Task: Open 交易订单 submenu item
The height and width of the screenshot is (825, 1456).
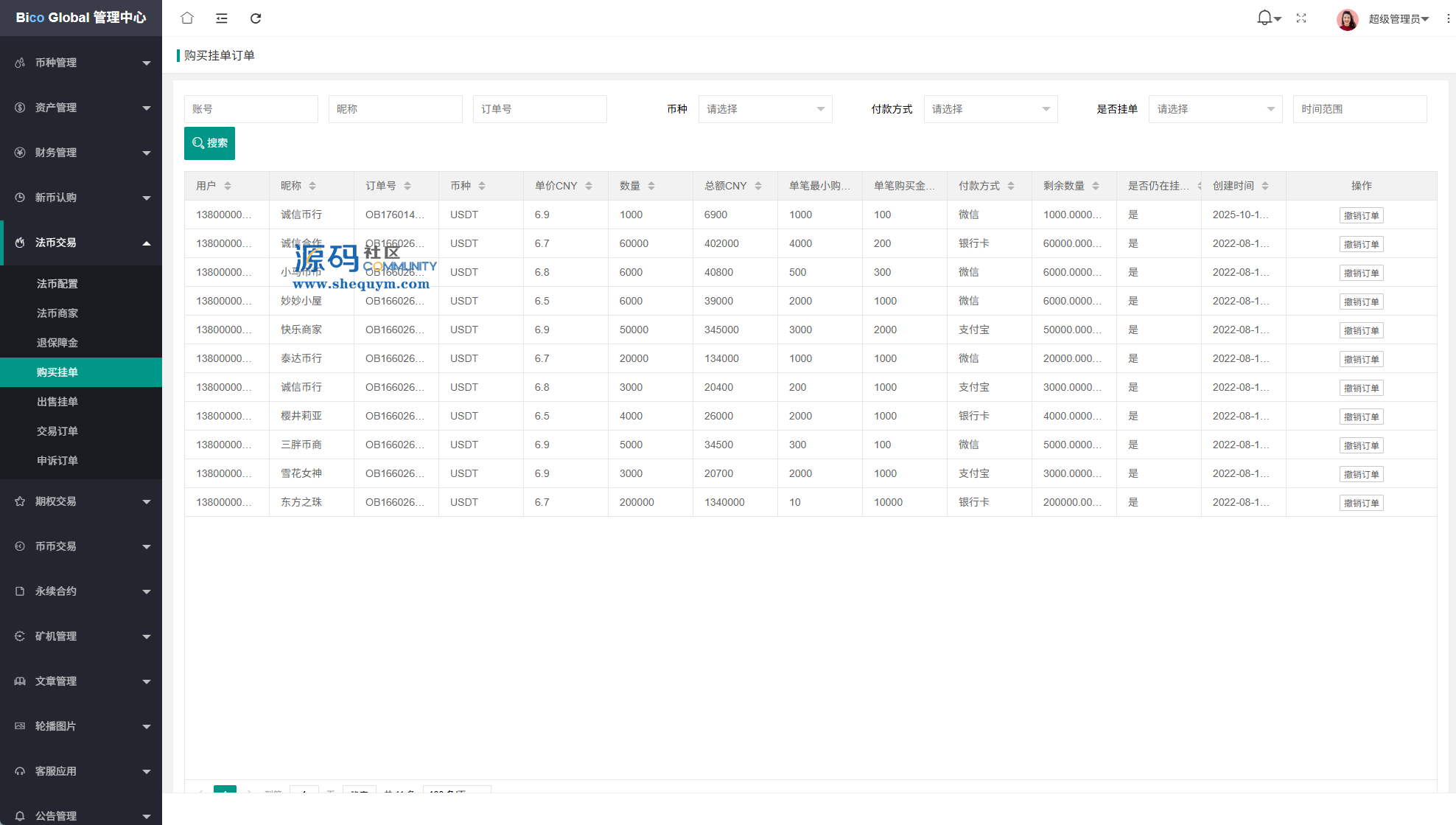Action: click(57, 431)
